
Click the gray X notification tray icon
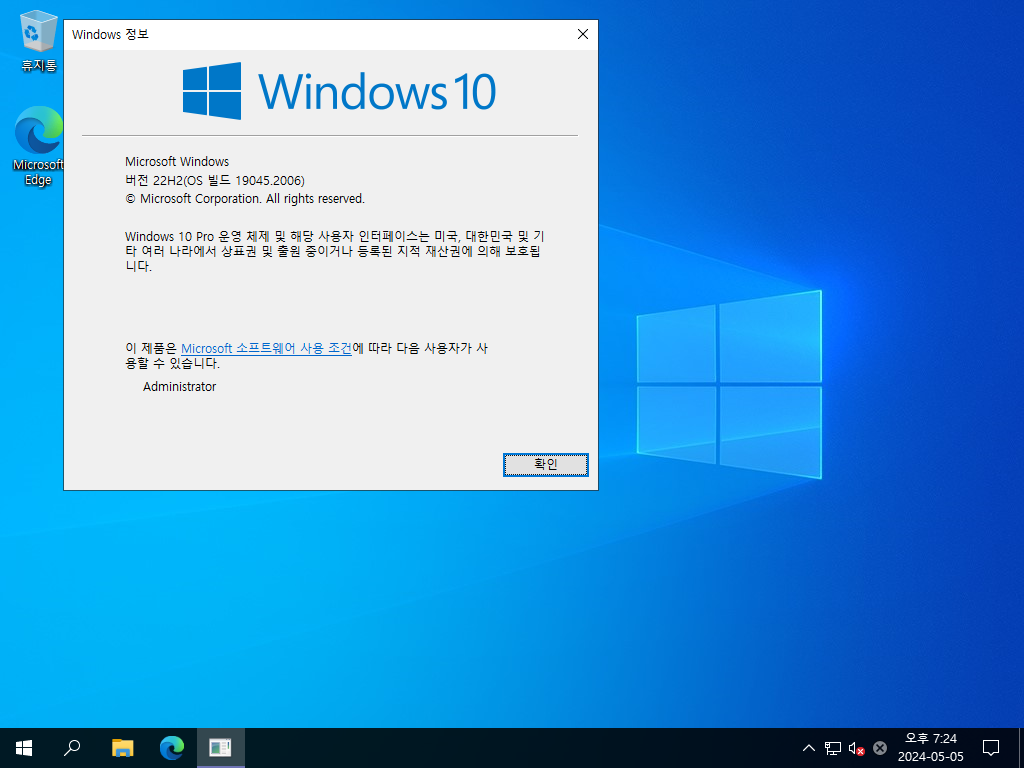click(x=880, y=748)
